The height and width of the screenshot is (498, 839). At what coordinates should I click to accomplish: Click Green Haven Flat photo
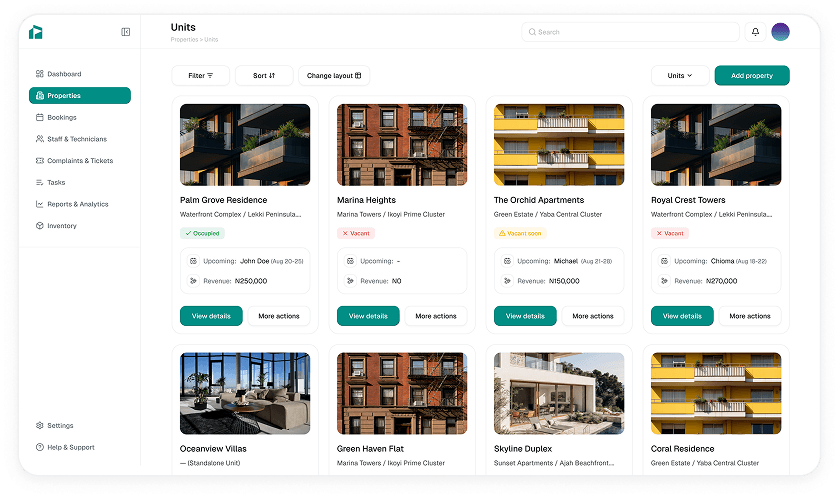pyautogui.click(x=402, y=393)
